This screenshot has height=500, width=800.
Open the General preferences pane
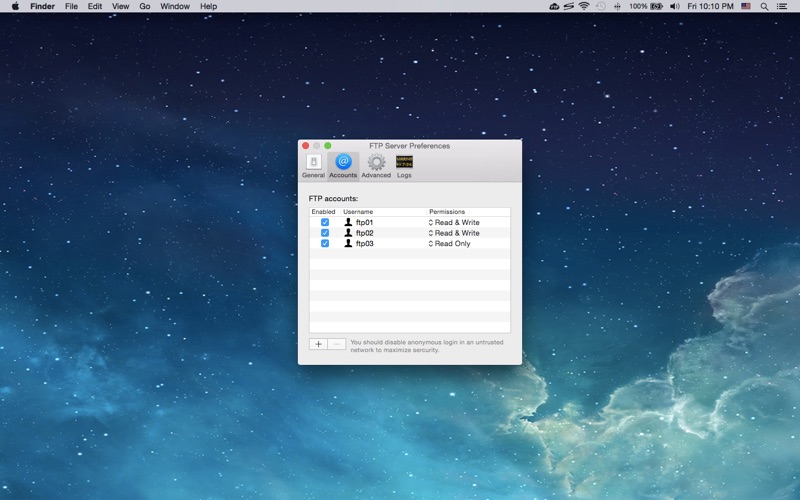click(313, 165)
